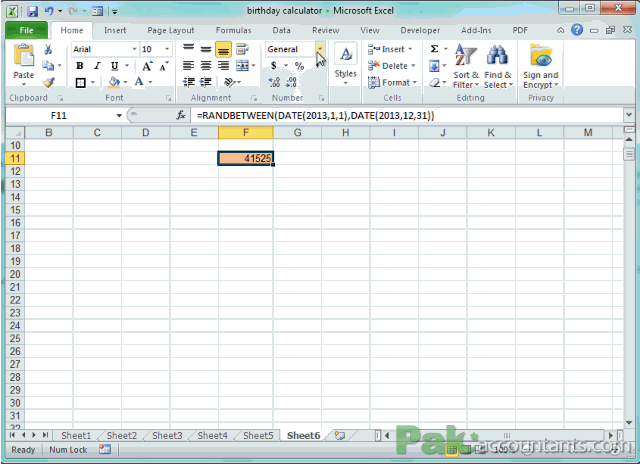Increase font size with Grow Font icon
640x464 pixels.
[147, 66]
